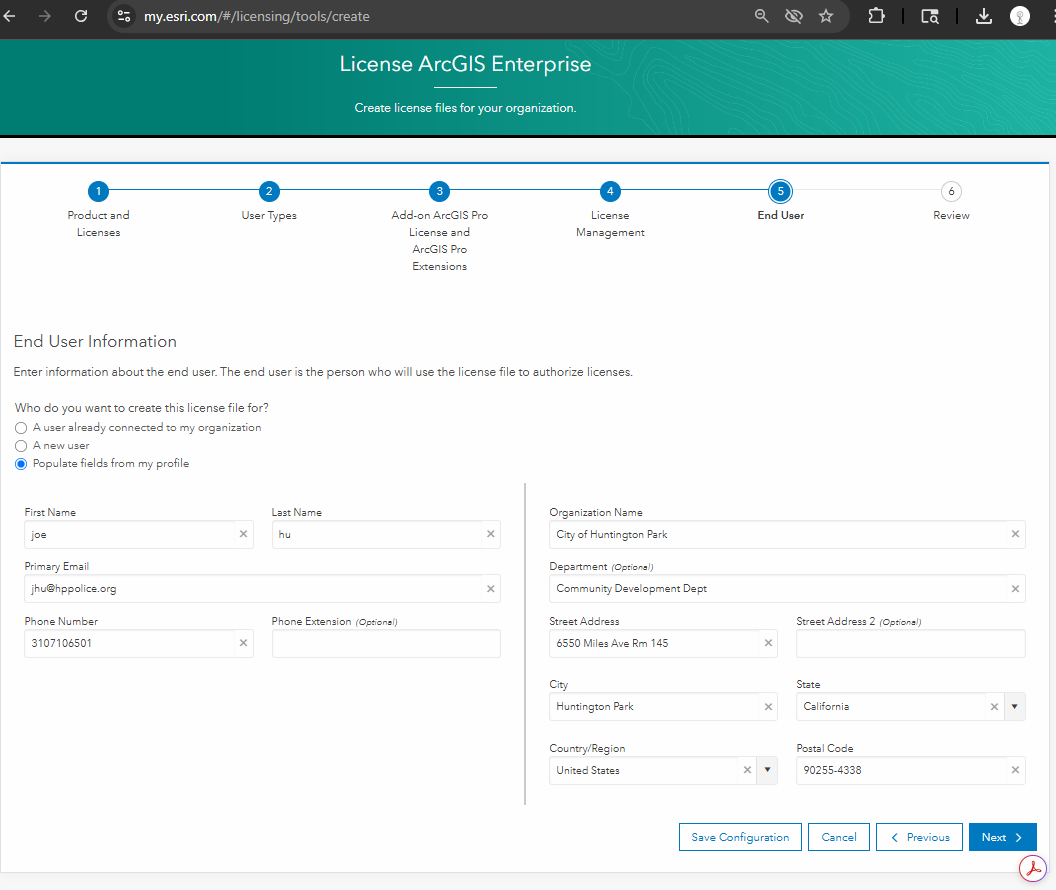Proceed with the Next button
Screen dimensions: 1056x890
point(1002,837)
